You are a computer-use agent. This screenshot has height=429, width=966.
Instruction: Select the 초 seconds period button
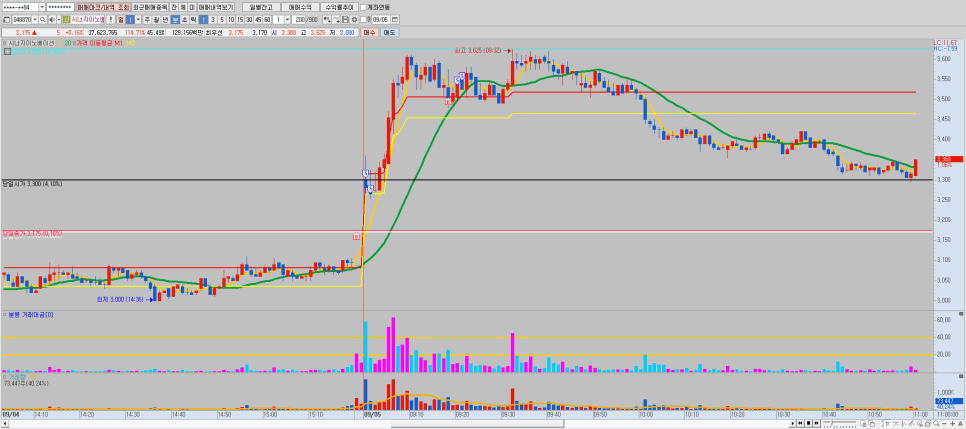point(185,20)
